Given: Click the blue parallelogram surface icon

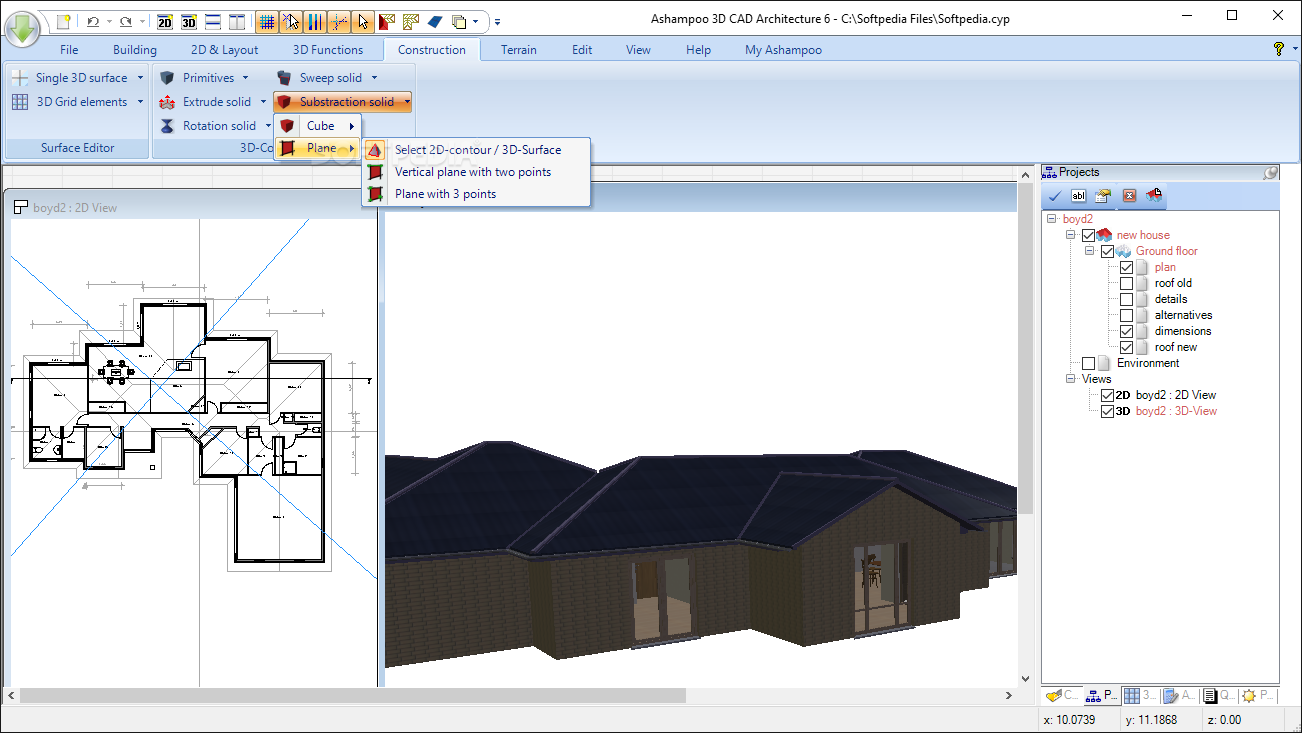Looking at the screenshot, I should click(x=435, y=21).
